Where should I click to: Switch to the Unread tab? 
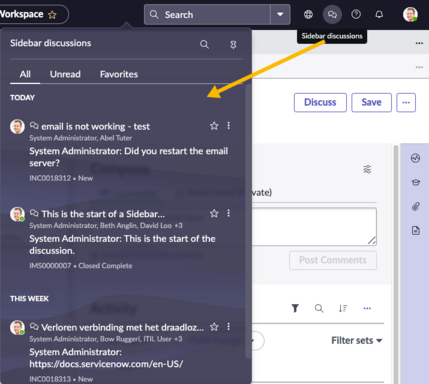[65, 74]
